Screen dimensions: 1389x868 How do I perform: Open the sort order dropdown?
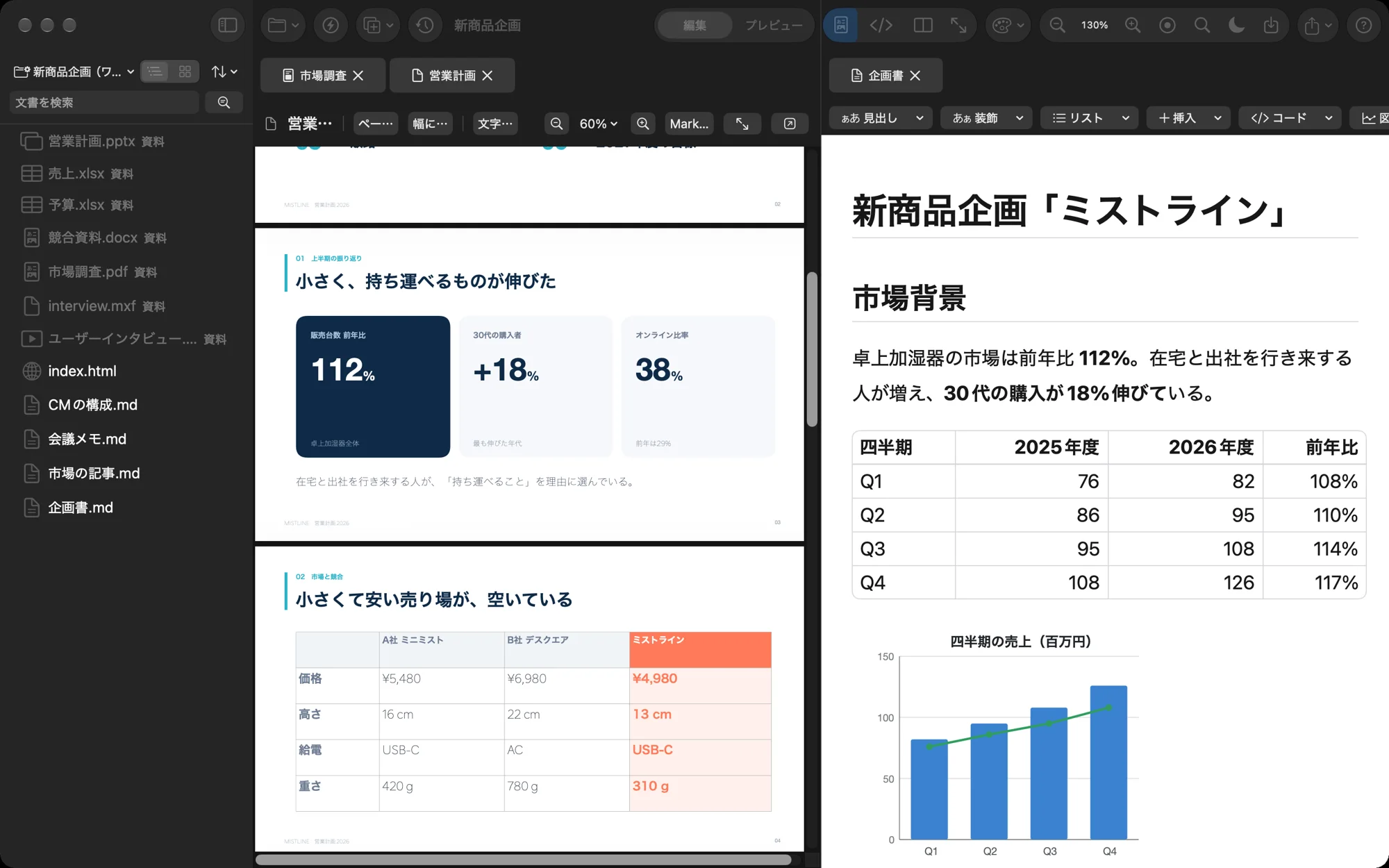(224, 72)
